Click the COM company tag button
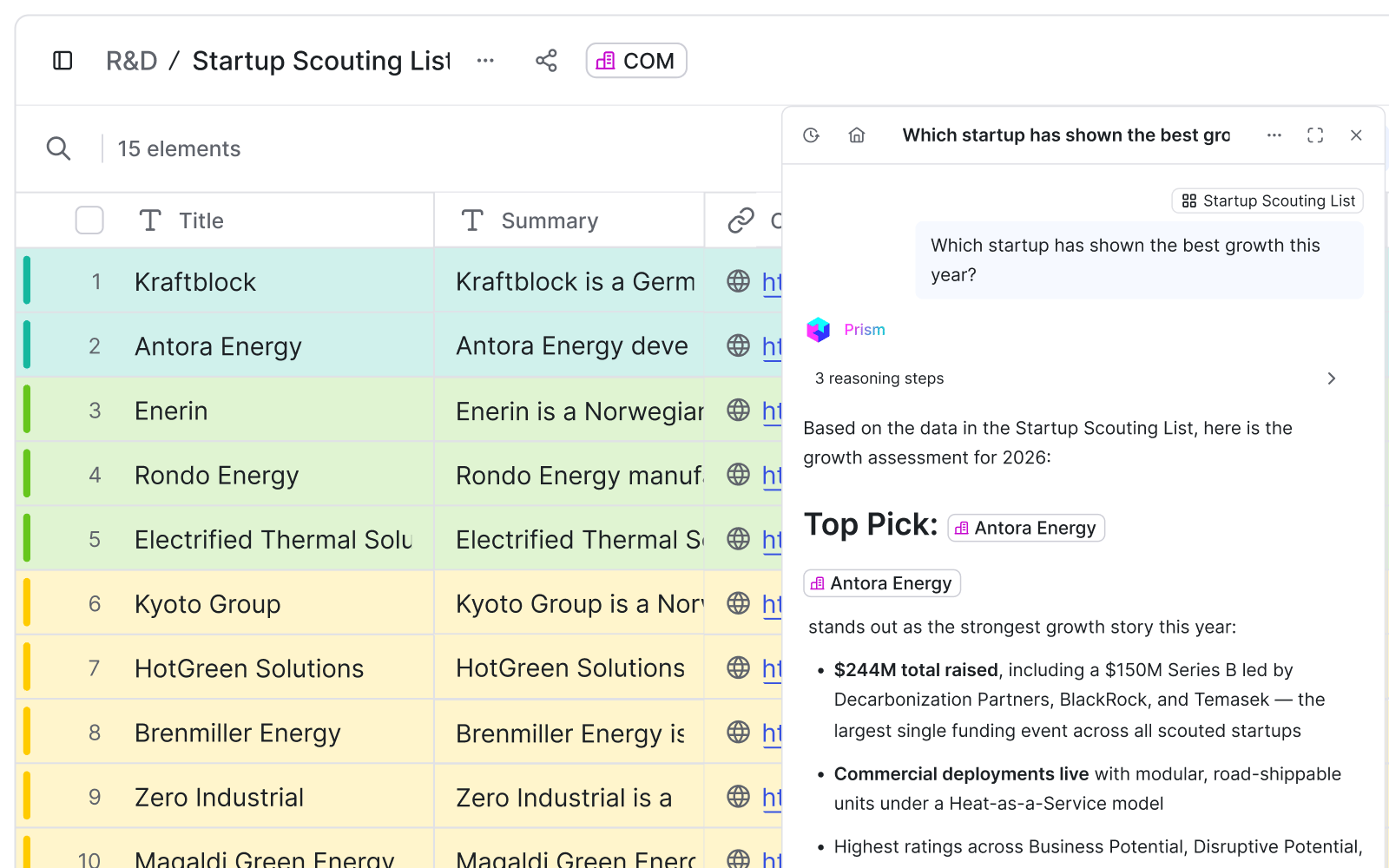Viewport: 1389px width, 868px height. click(x=636, y=61)
